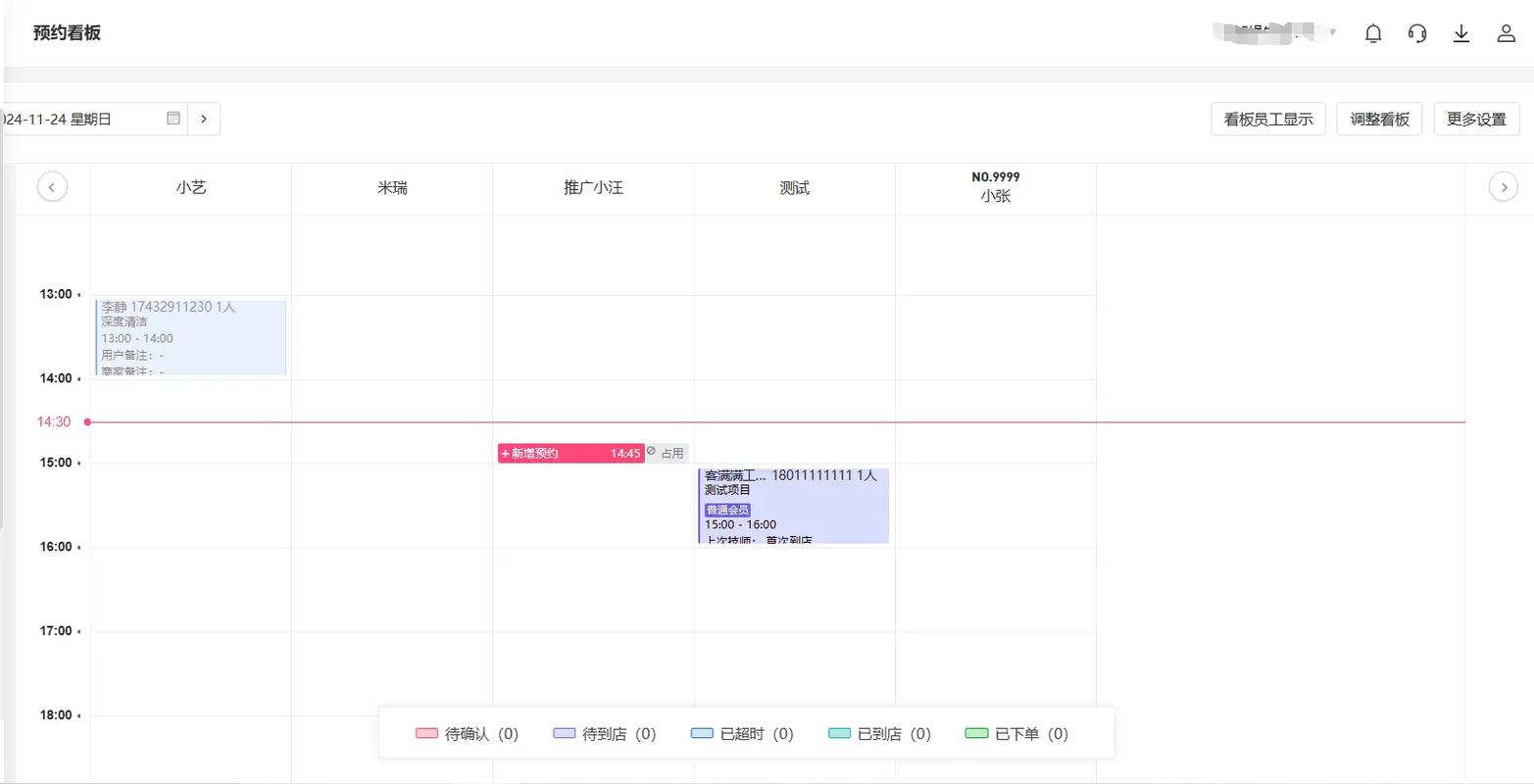
Task: Open customer service headset icon
Action: click(x=1417, y=33)
